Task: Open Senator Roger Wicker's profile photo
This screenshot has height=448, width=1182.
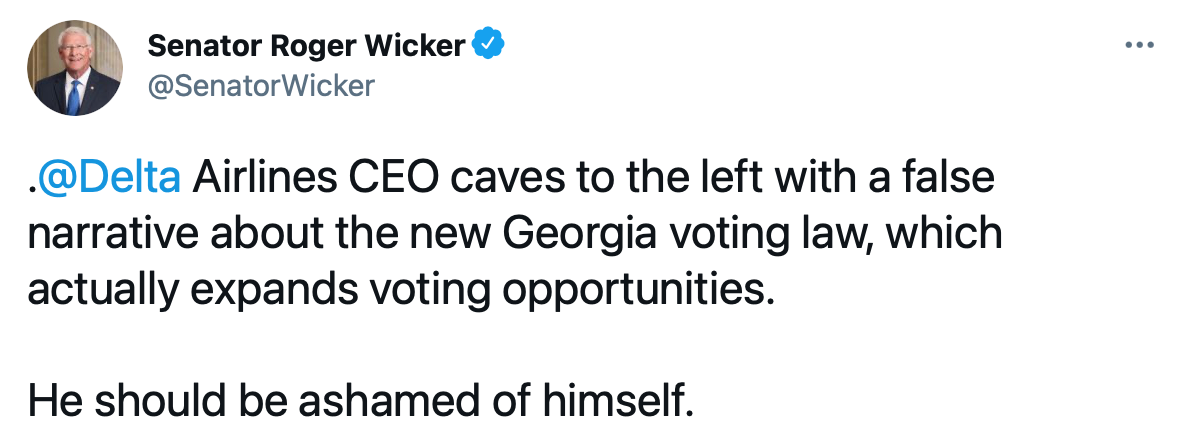Action: coord(71,67)
